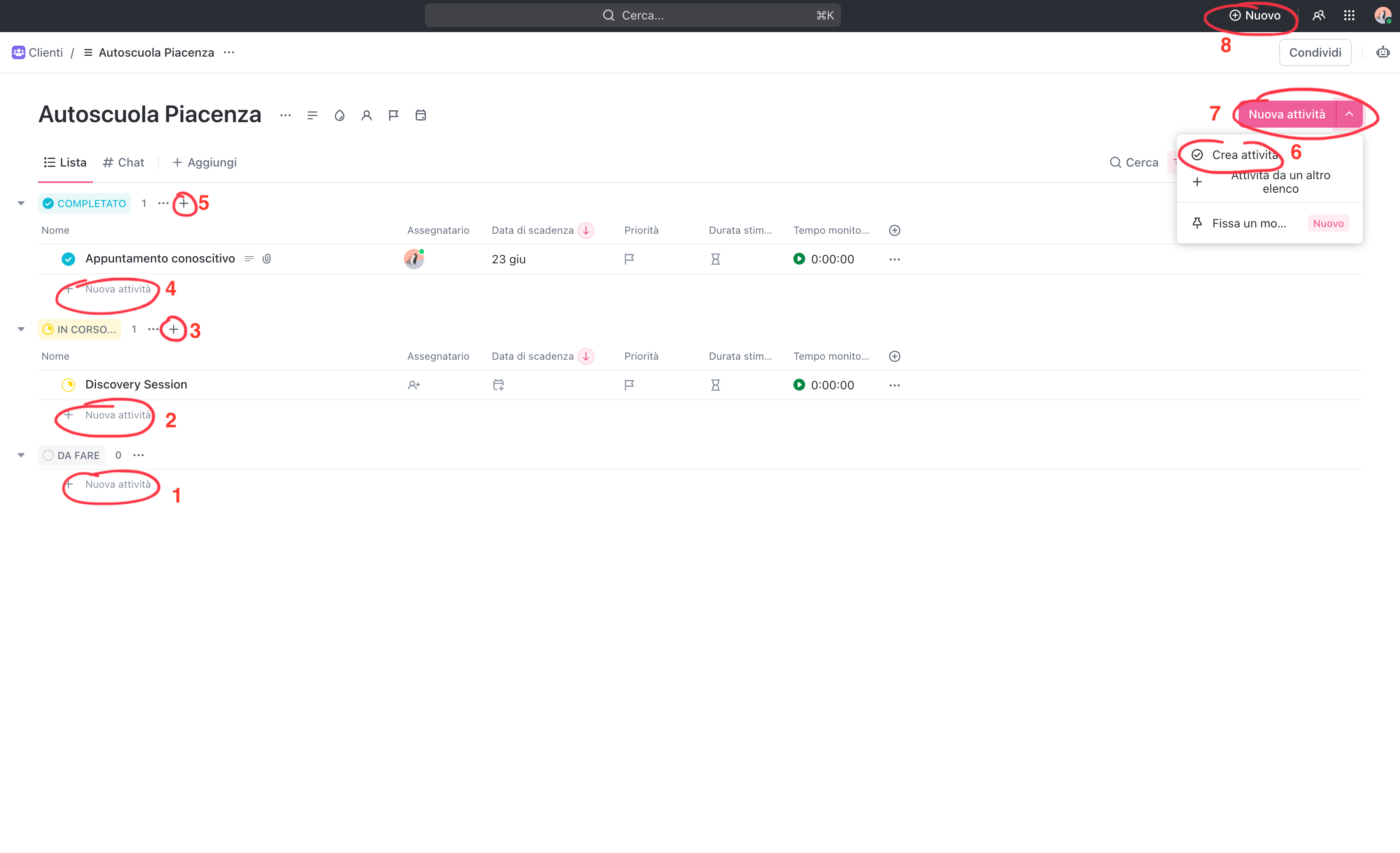Screen dimensions: 1400x853
Task: Sort by Data di scadenza arrow in IN CORSO group
Action: (x=586, y=357)
